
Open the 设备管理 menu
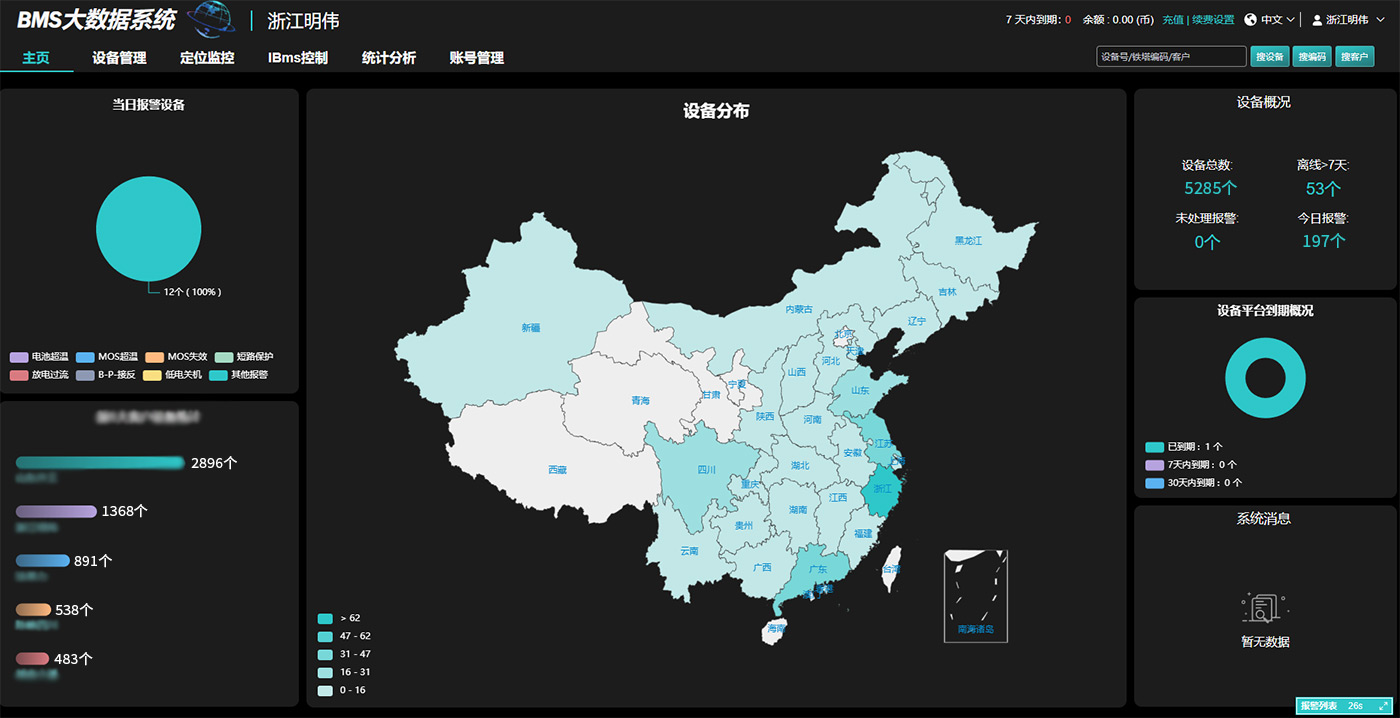119,58
